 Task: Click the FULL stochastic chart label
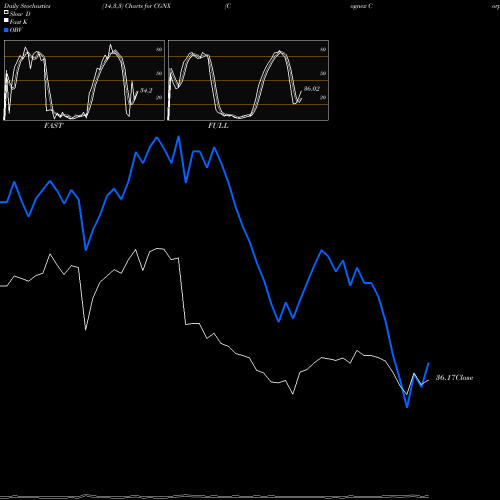[218, 126]
